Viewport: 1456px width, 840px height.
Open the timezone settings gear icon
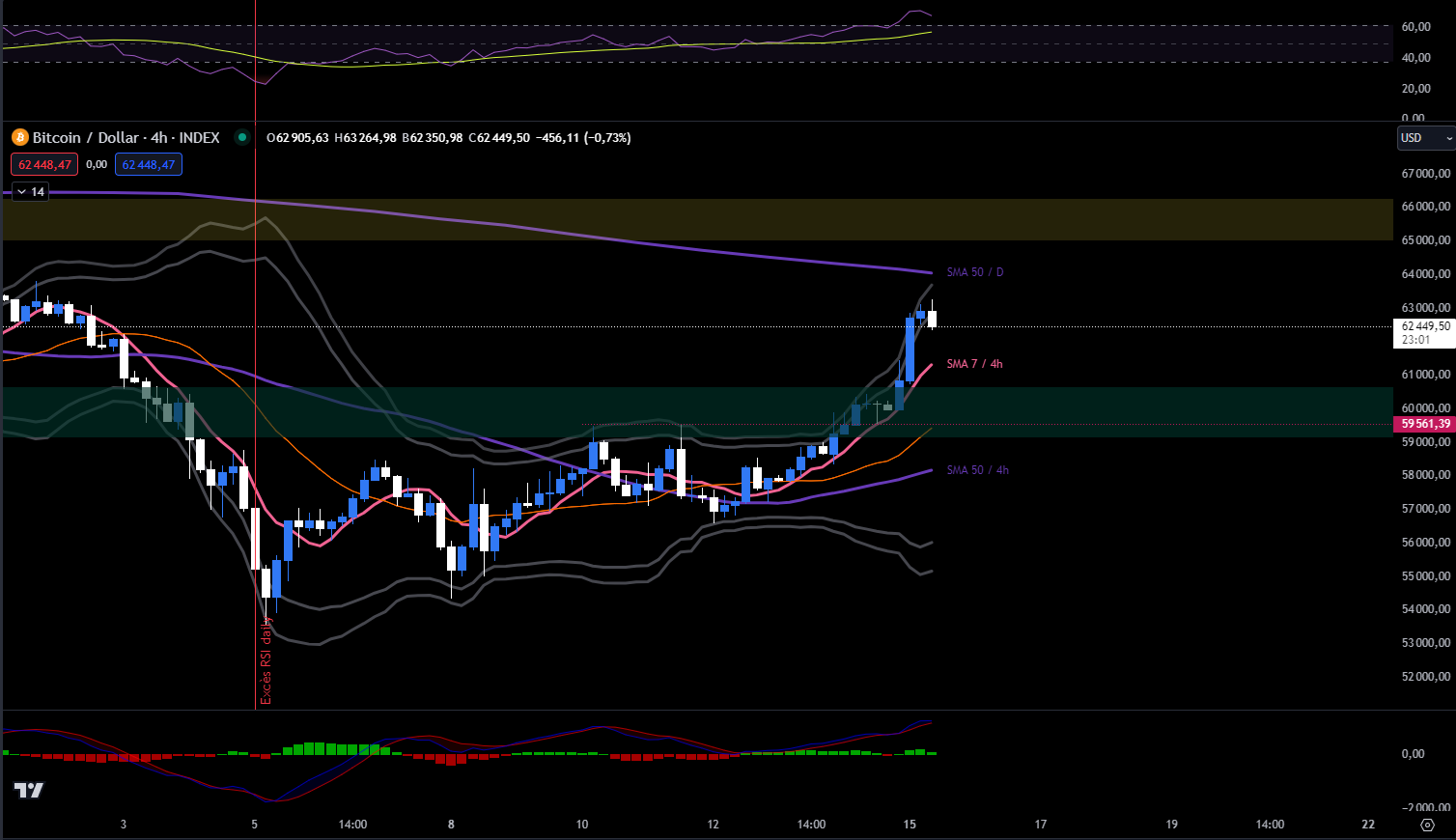point(1427,826)
